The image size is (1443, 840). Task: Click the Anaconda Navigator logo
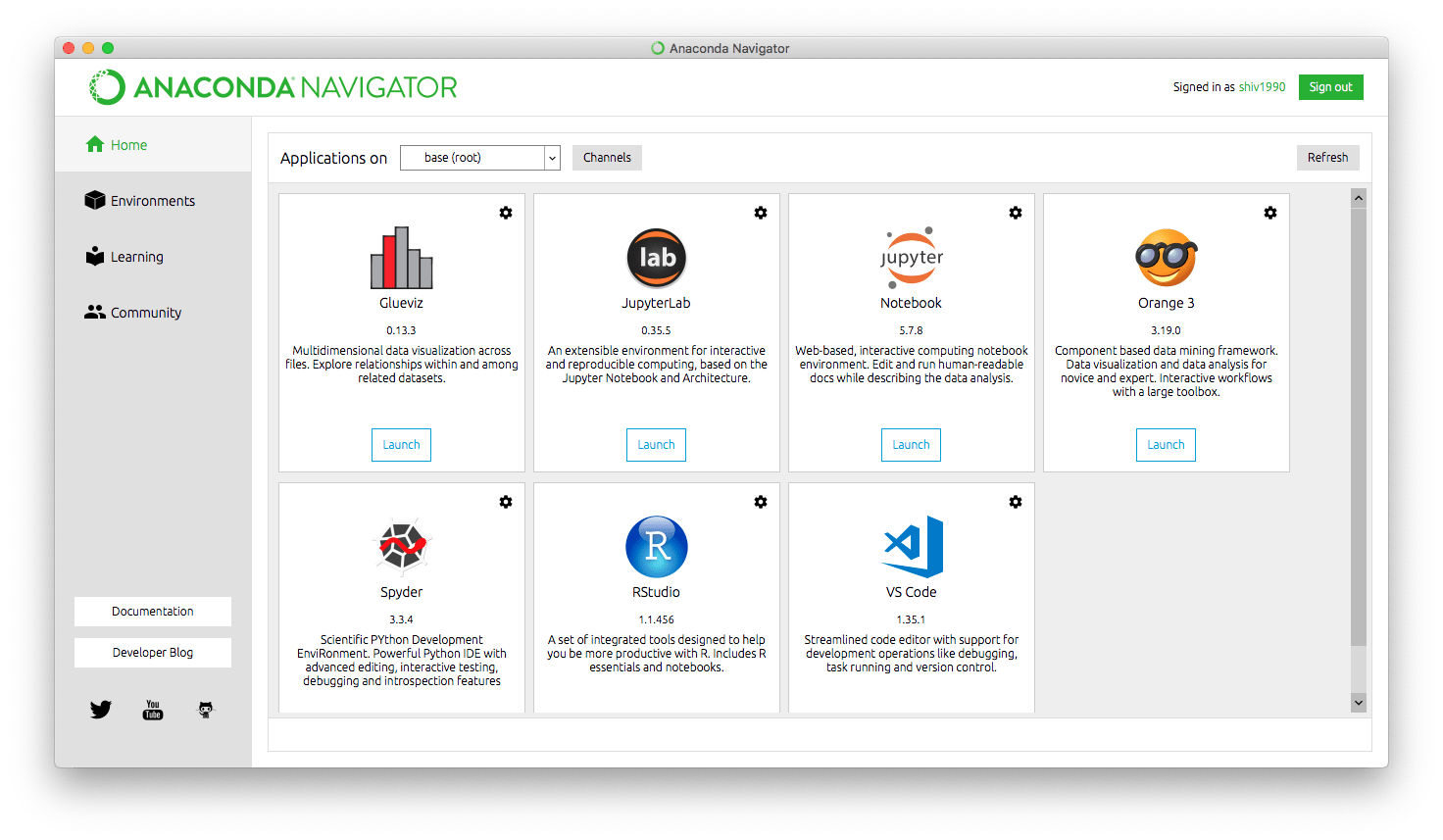(x=274, y=87)
